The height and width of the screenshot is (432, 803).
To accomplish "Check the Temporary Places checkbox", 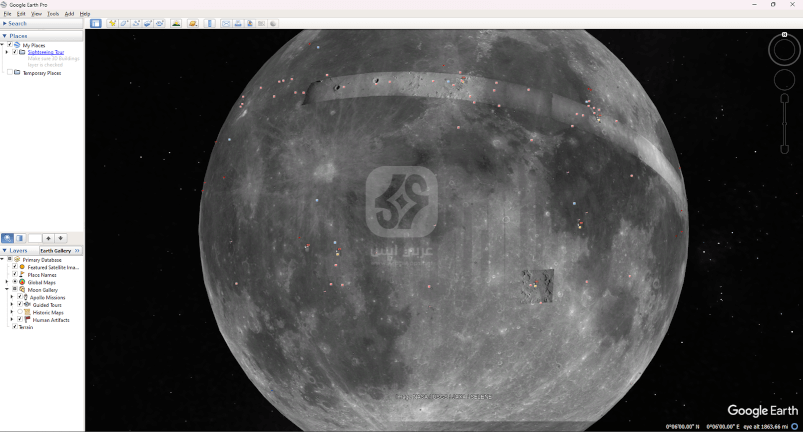I will pyautogui.click(x=10, y=73).
